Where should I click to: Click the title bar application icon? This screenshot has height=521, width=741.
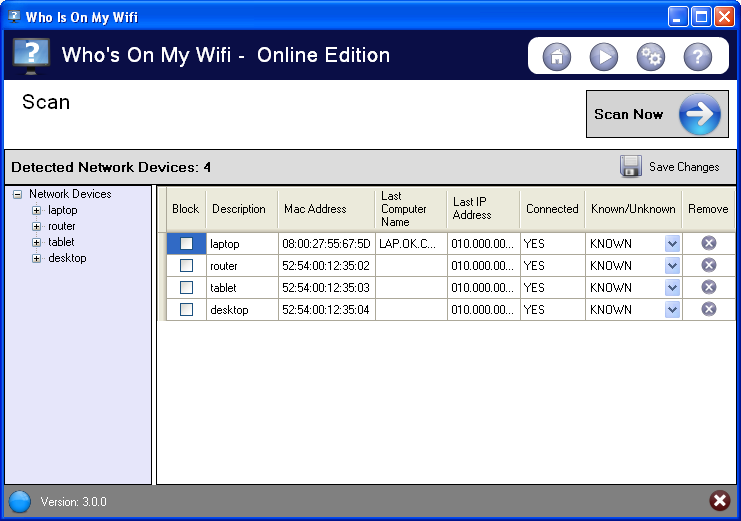click(15, 17)
